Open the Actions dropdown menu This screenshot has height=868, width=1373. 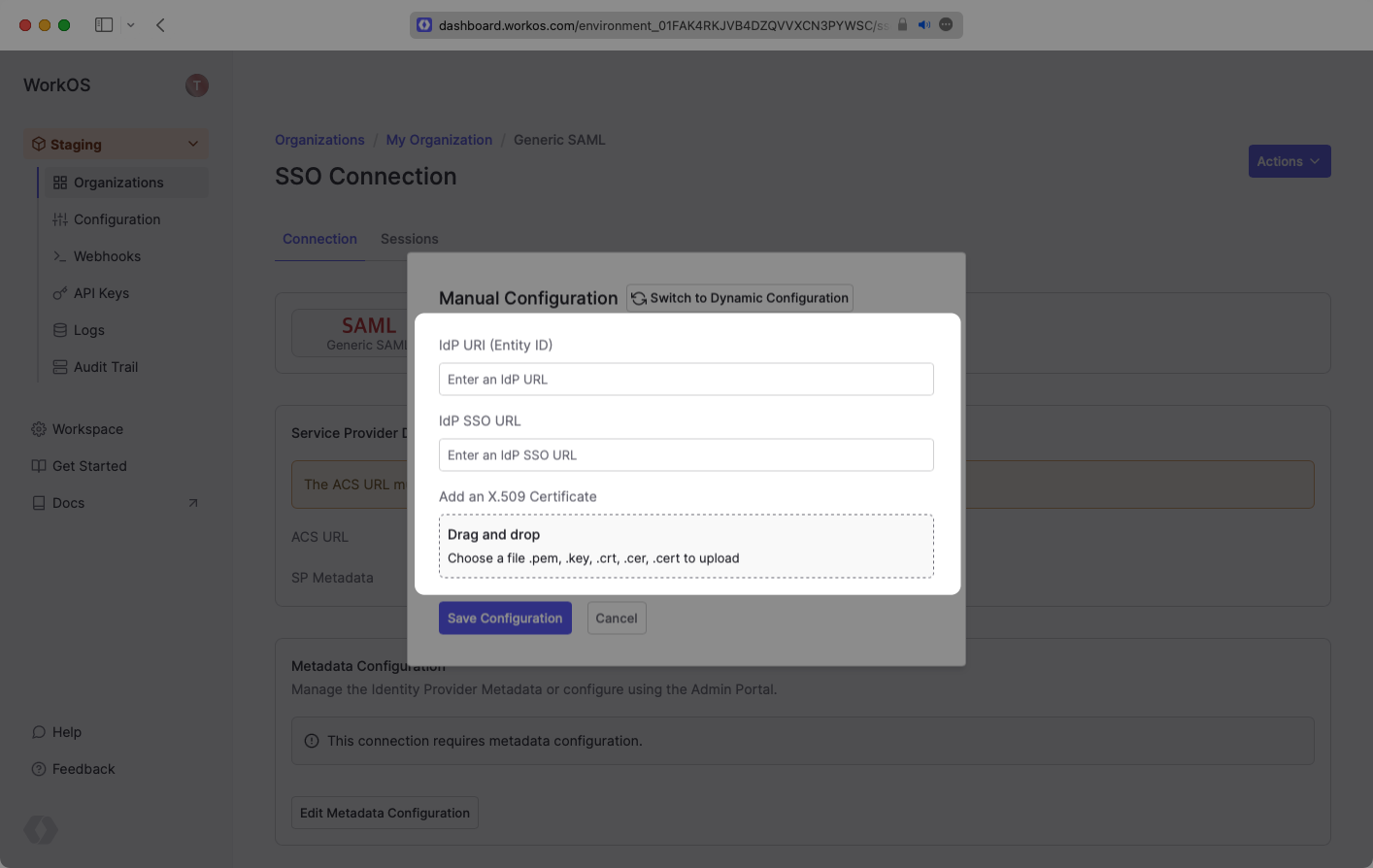click(x=1289, y=160)
